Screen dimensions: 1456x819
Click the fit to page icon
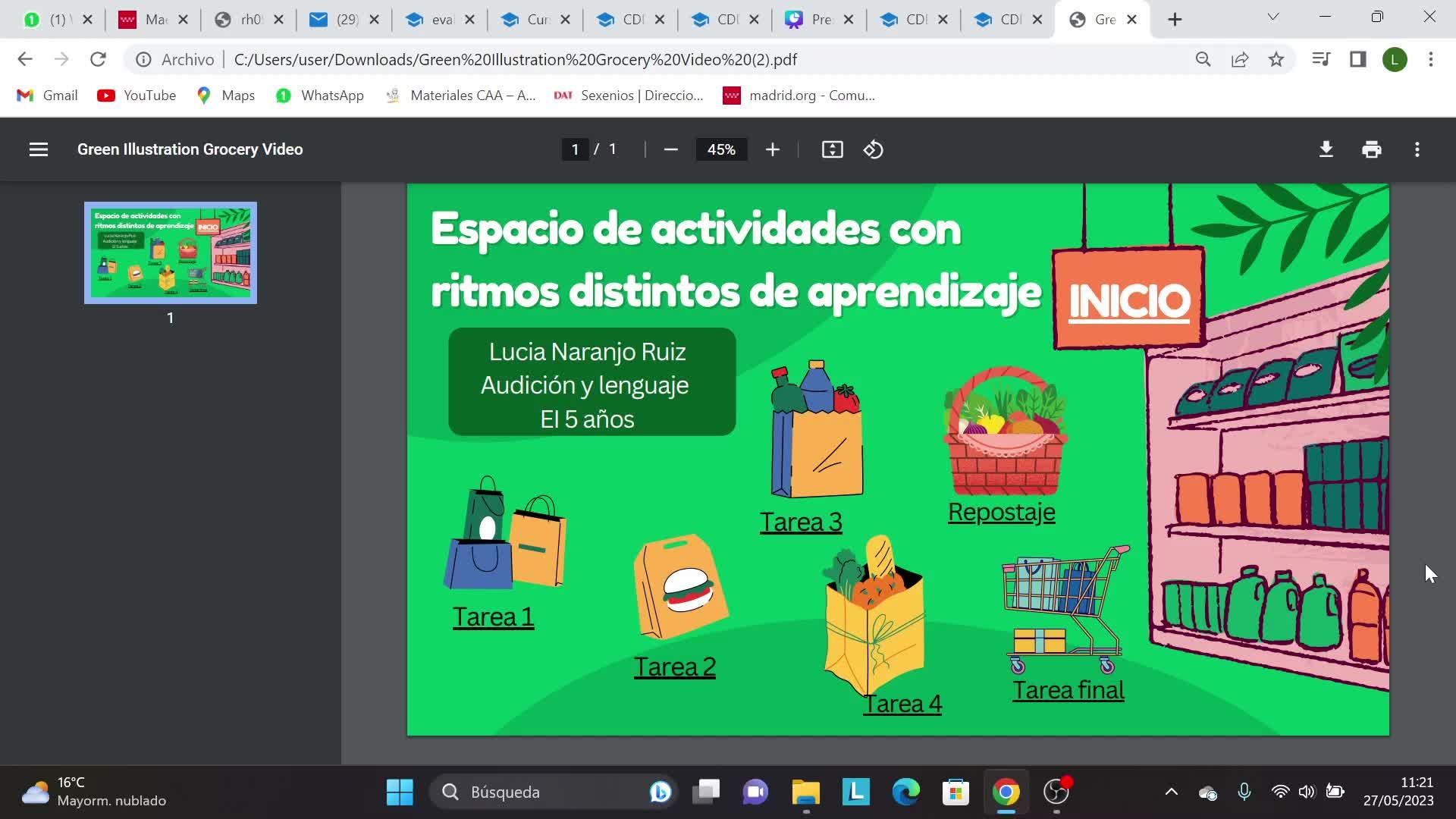[x=832, y=149]
